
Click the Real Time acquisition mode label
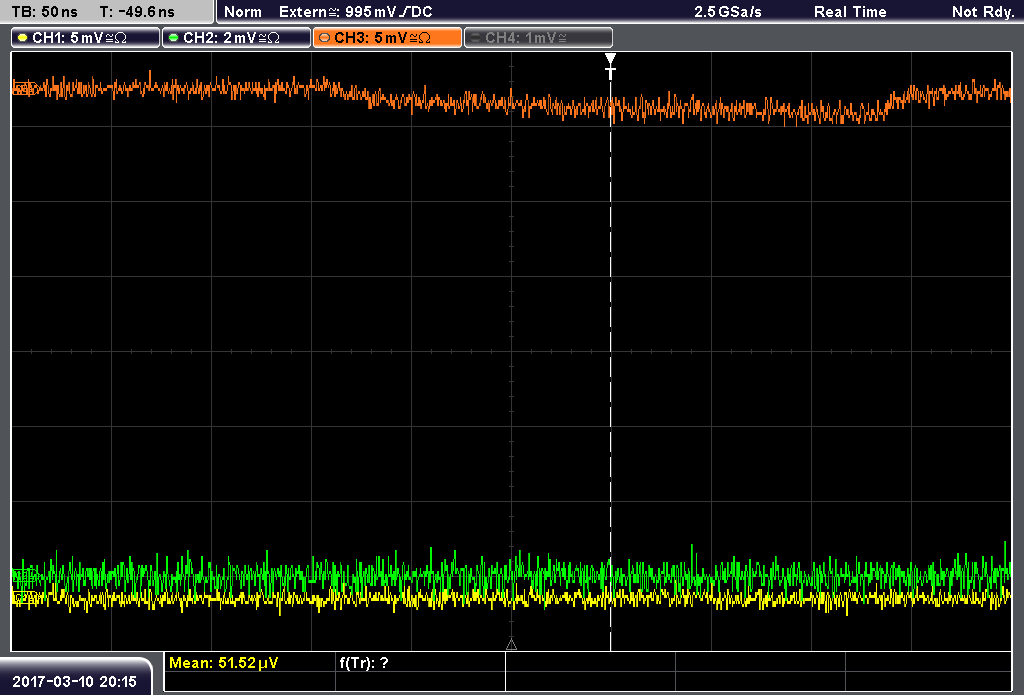click(850, 12)
